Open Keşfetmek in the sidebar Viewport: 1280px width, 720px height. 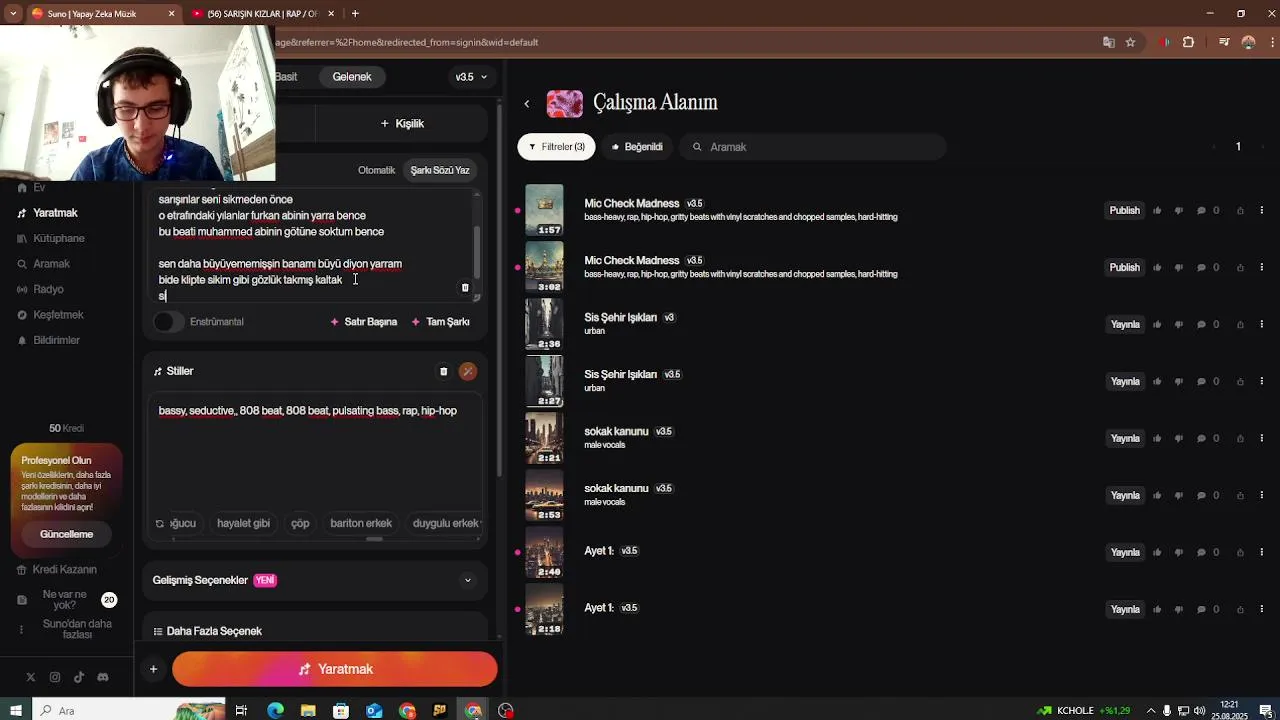58,315
